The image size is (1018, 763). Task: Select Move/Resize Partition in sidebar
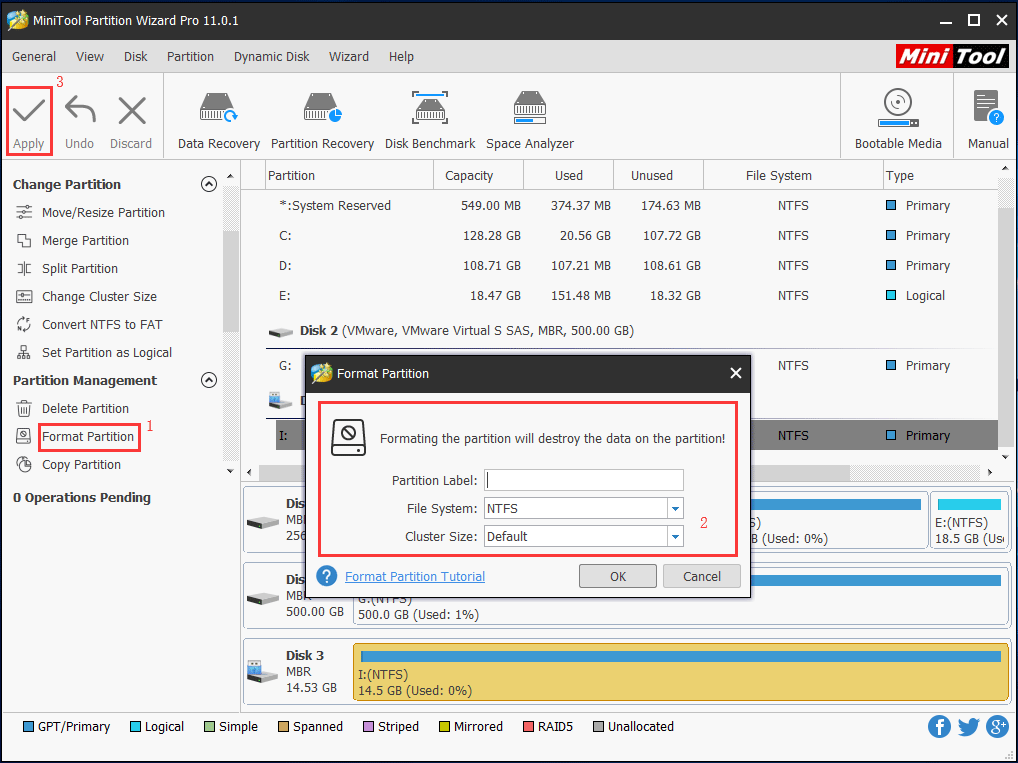pyautogui.click(x=103, y=212)
